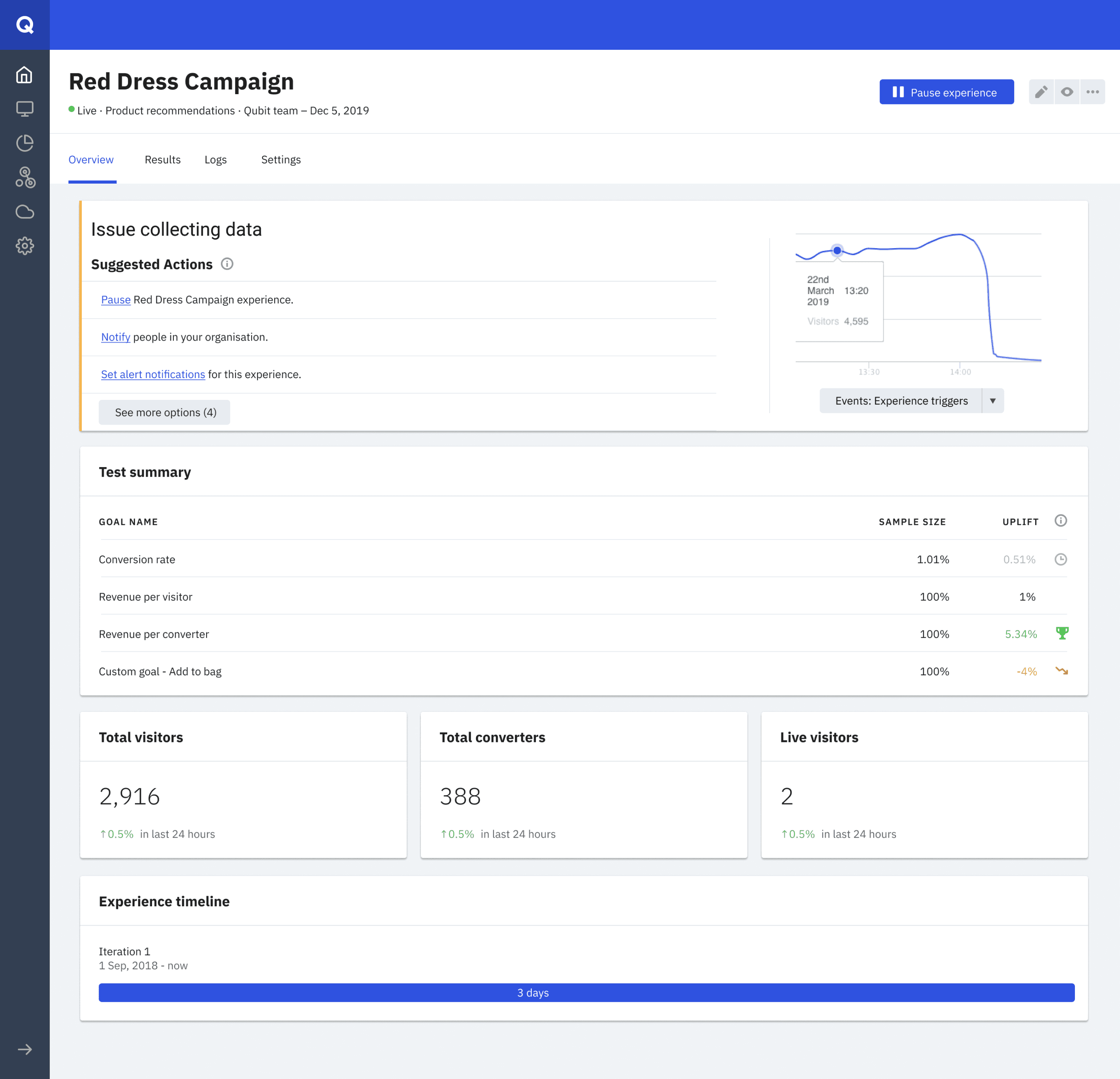
Task: Open the Settings tab
Action: pyautogui.click(x=281, y=160)
